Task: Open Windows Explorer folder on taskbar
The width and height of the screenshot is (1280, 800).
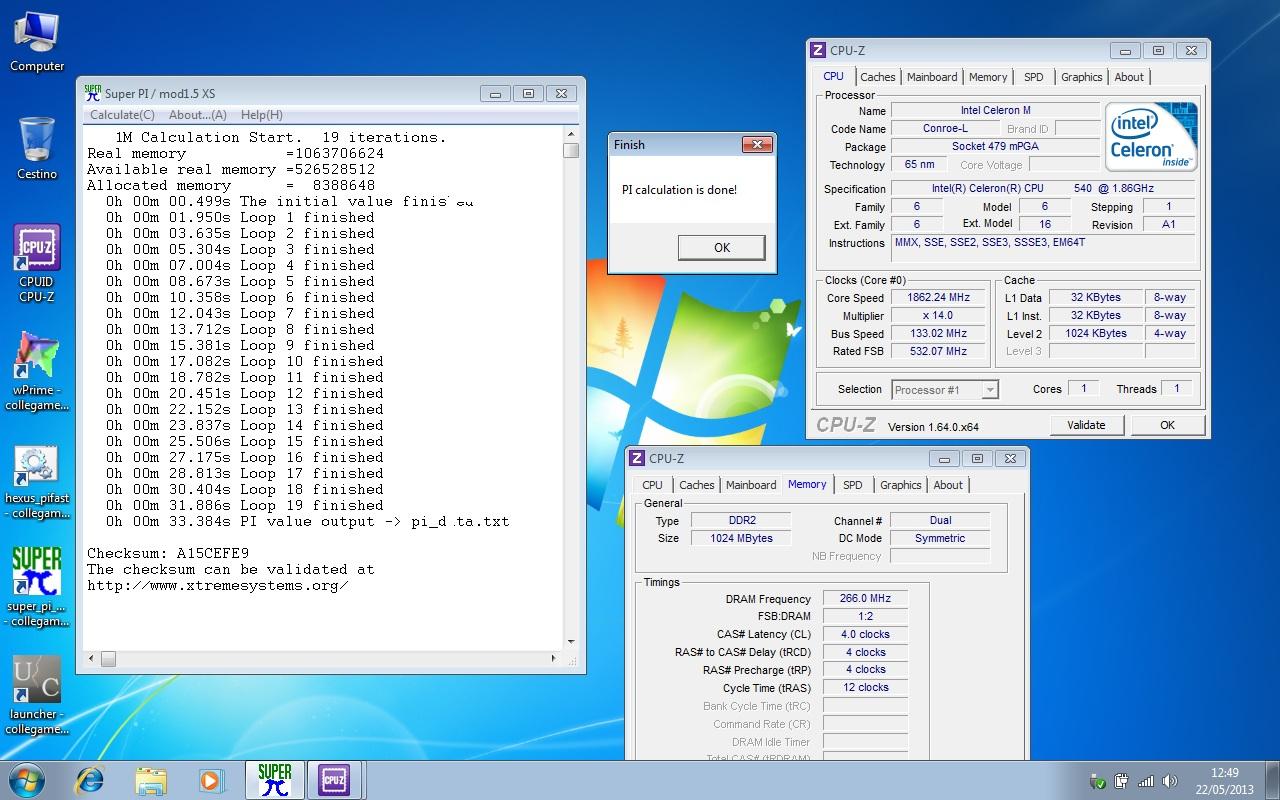Action: pyautogui.click(x=150, y=779)
